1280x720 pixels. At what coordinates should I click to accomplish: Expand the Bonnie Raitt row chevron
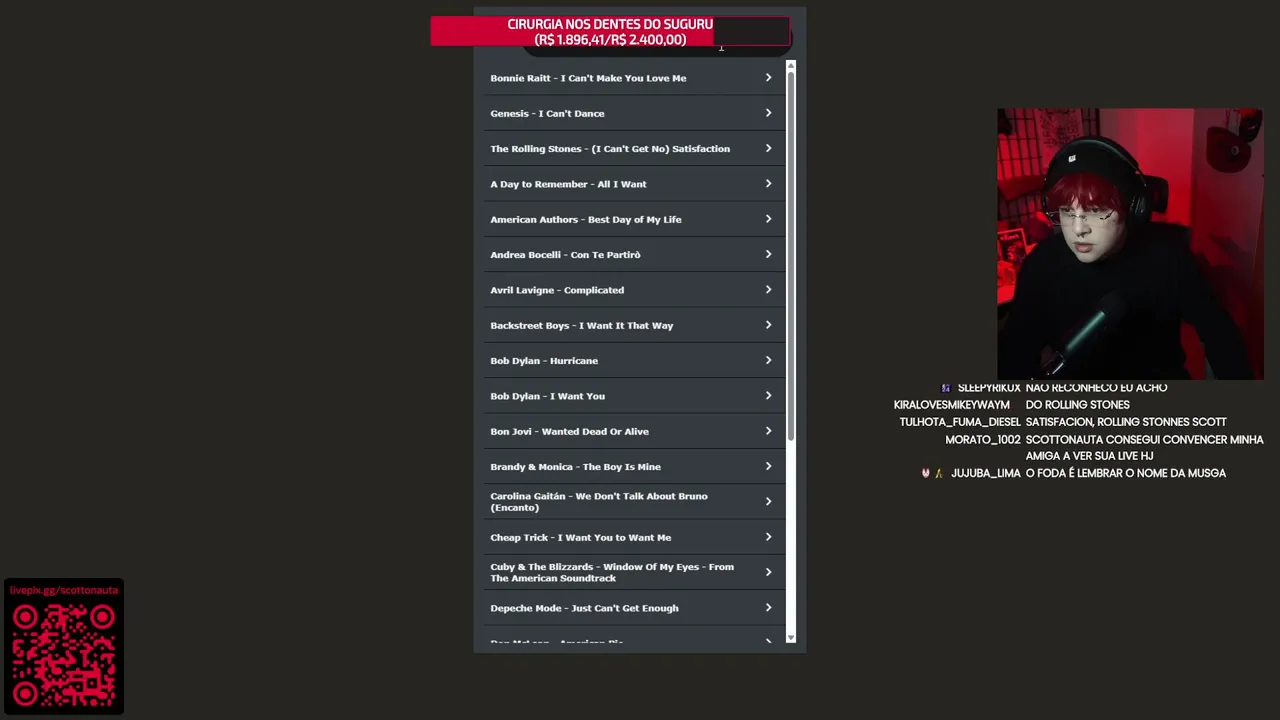point(768,78)
